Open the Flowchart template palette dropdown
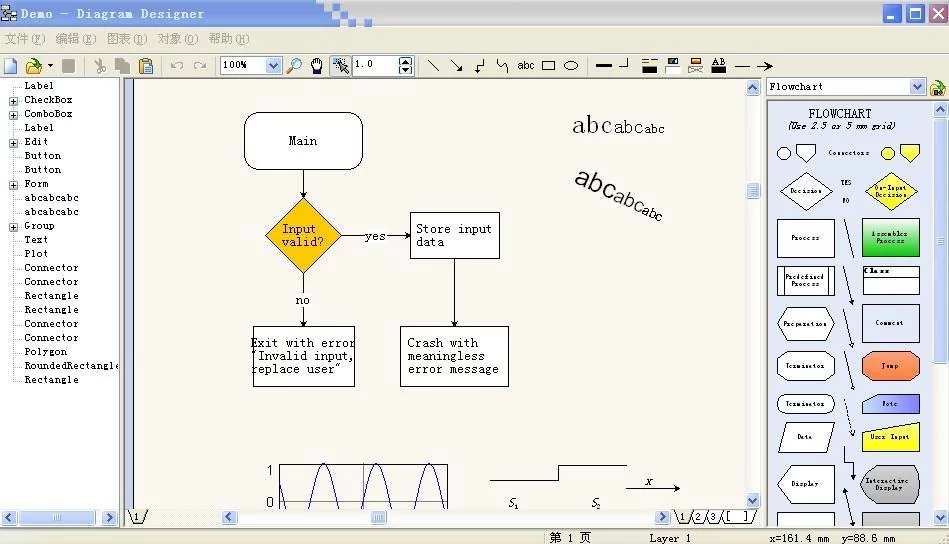Image resolution: width=949 pixels, height=544 pixels. click(x=917, y=87)
